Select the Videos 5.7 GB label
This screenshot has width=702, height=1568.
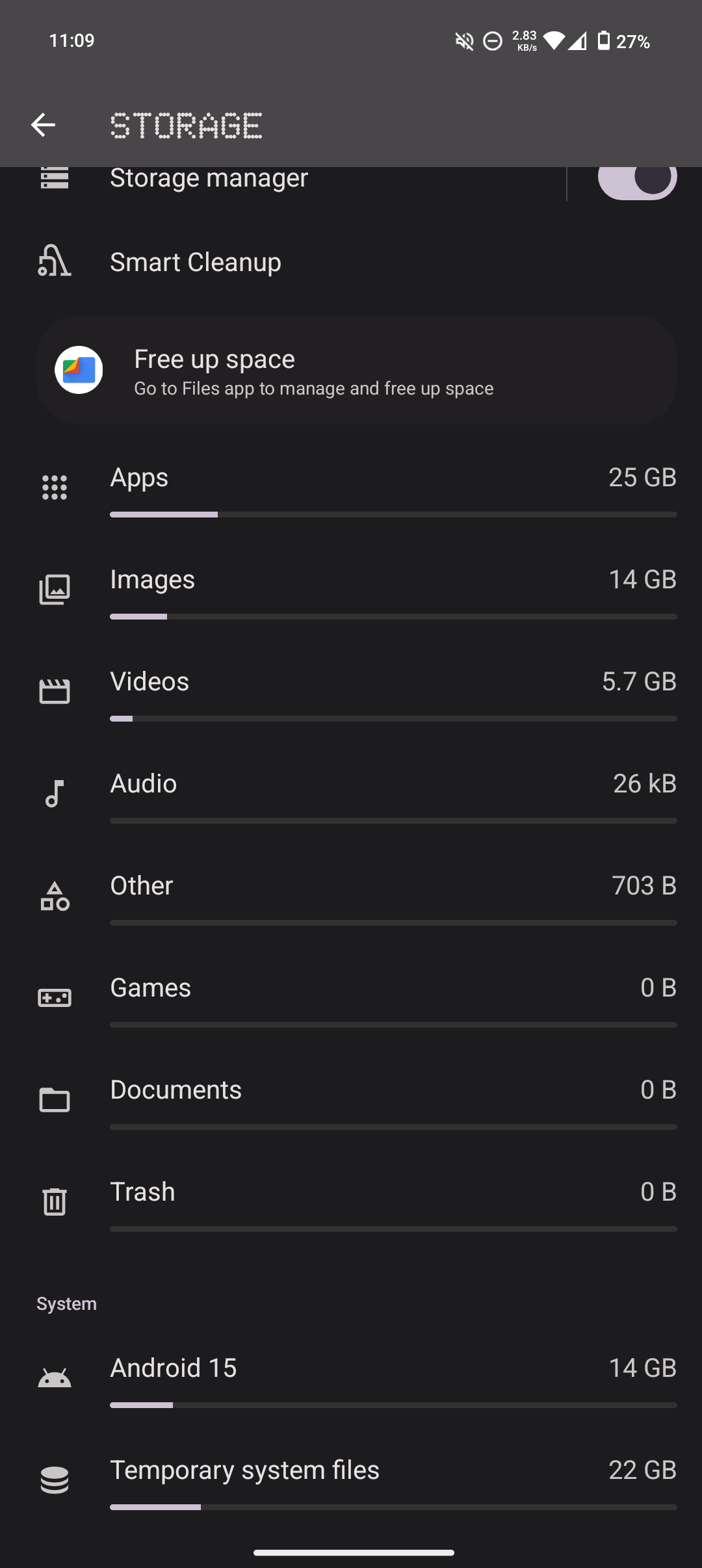pos(639,682)
